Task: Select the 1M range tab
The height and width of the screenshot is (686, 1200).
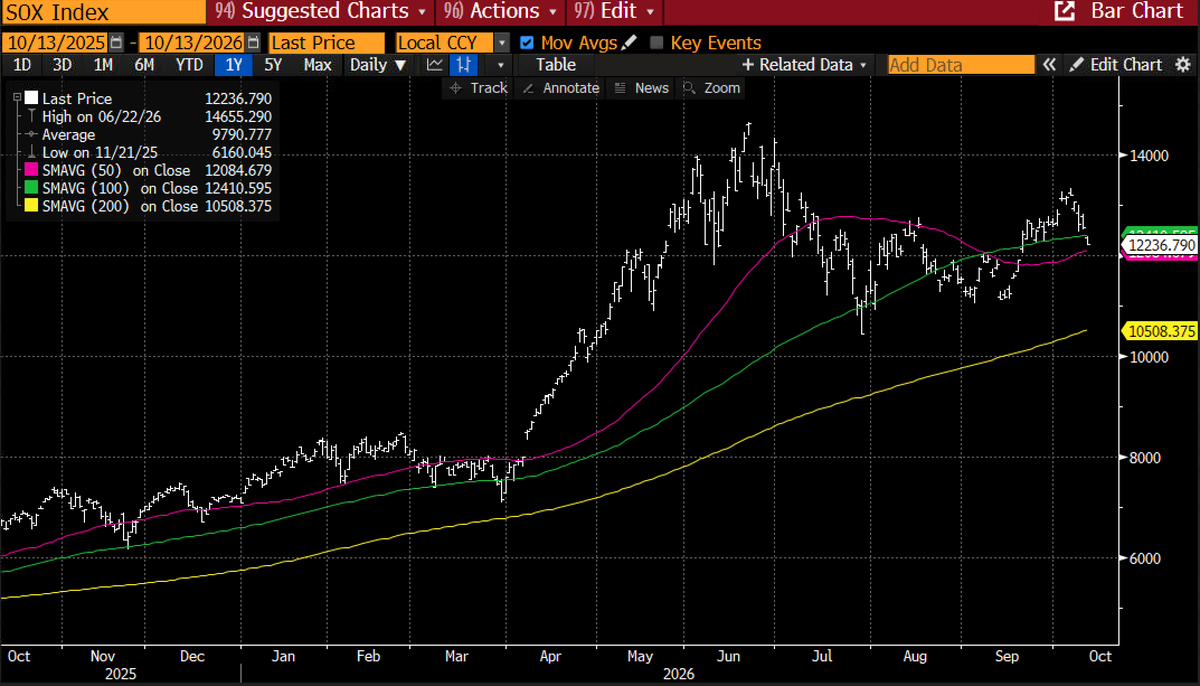Action: (103, 65)
